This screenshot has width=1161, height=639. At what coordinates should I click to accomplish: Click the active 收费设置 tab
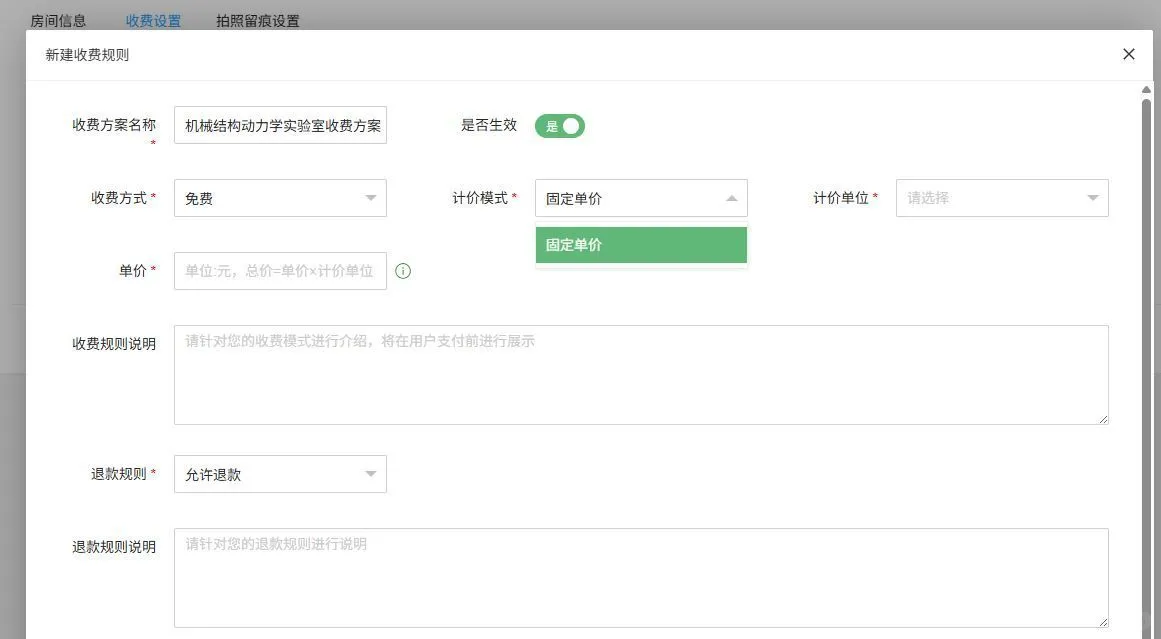[152, 19]
